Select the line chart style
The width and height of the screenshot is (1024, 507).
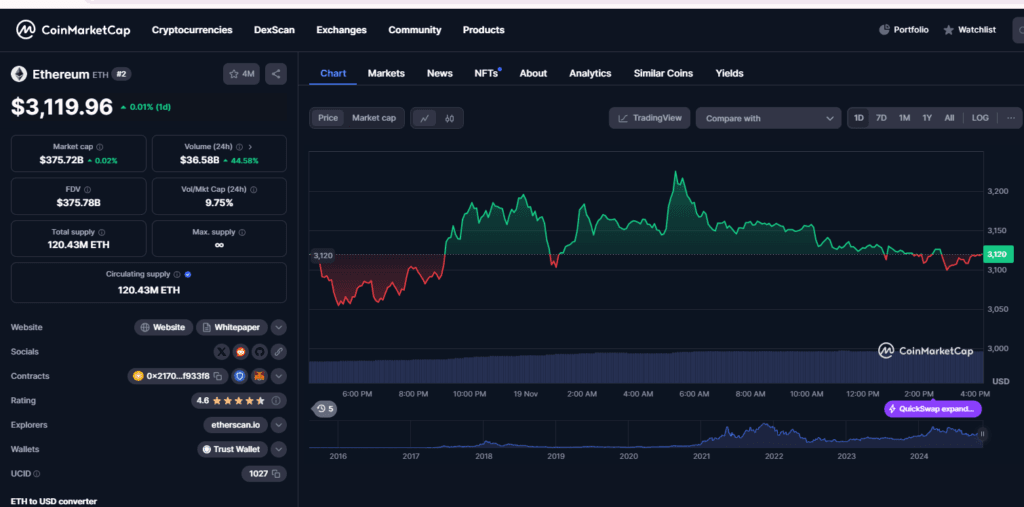(424, 118)
